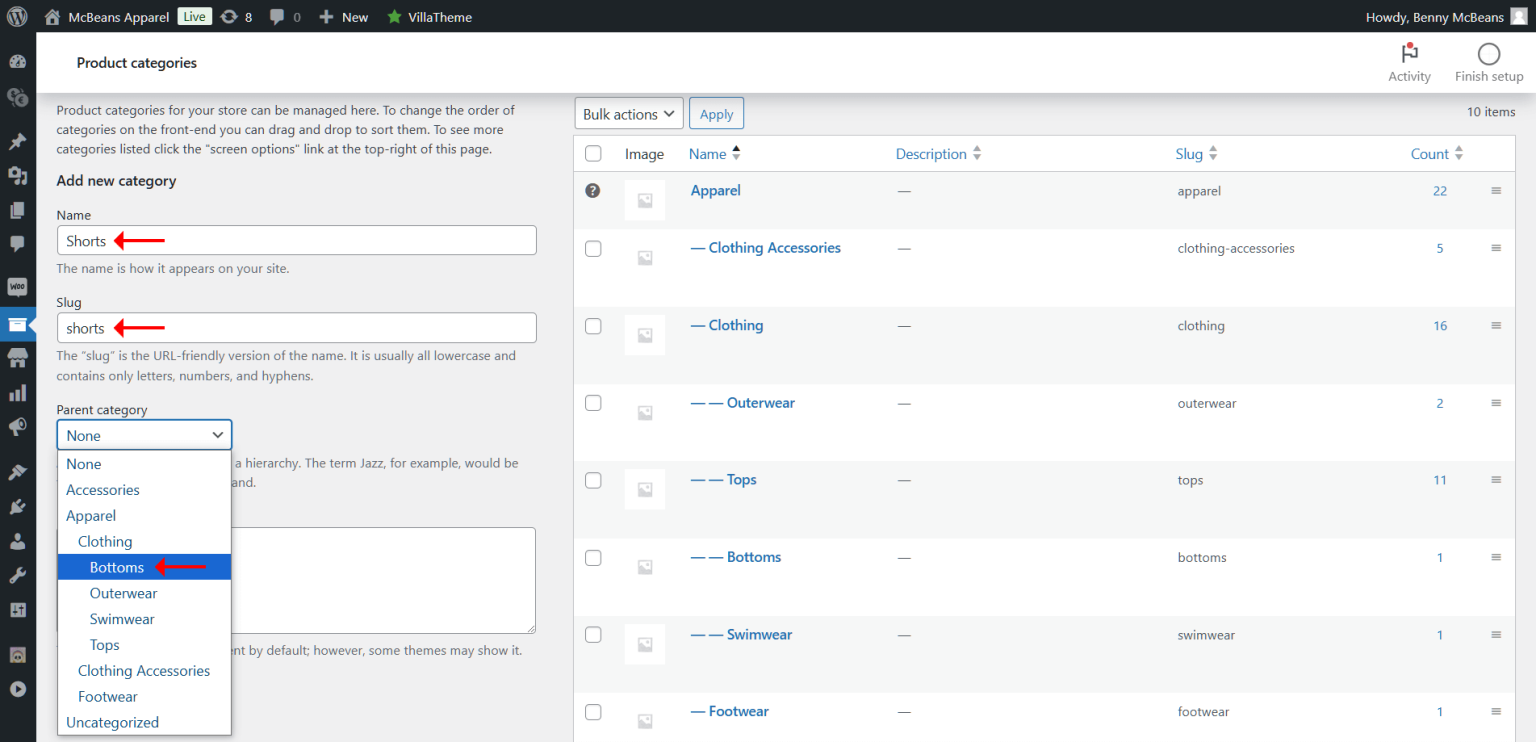Open the Users sidebar icon
Viewport: 1536px width, 742px height.
17,541
